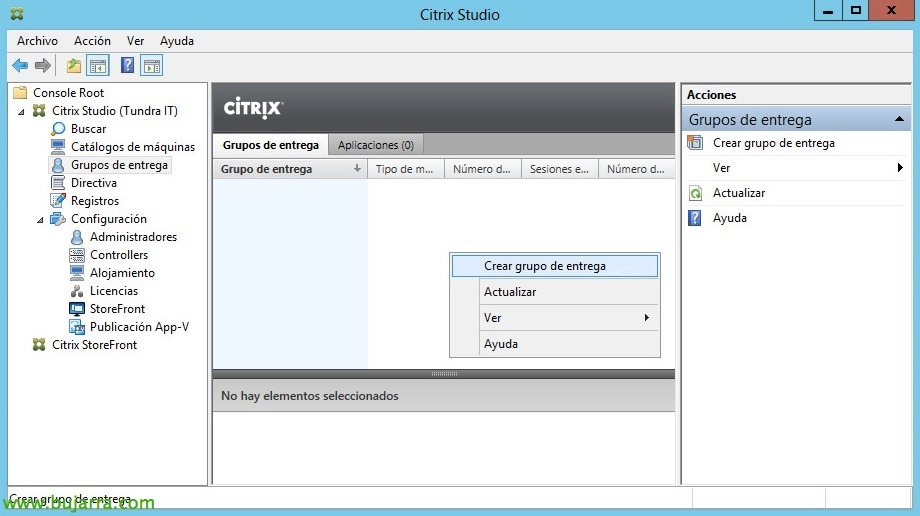This screenshot has width=920, height=516.
Task: Select Licencias label in the tree
Action: [x=114, y=291]
